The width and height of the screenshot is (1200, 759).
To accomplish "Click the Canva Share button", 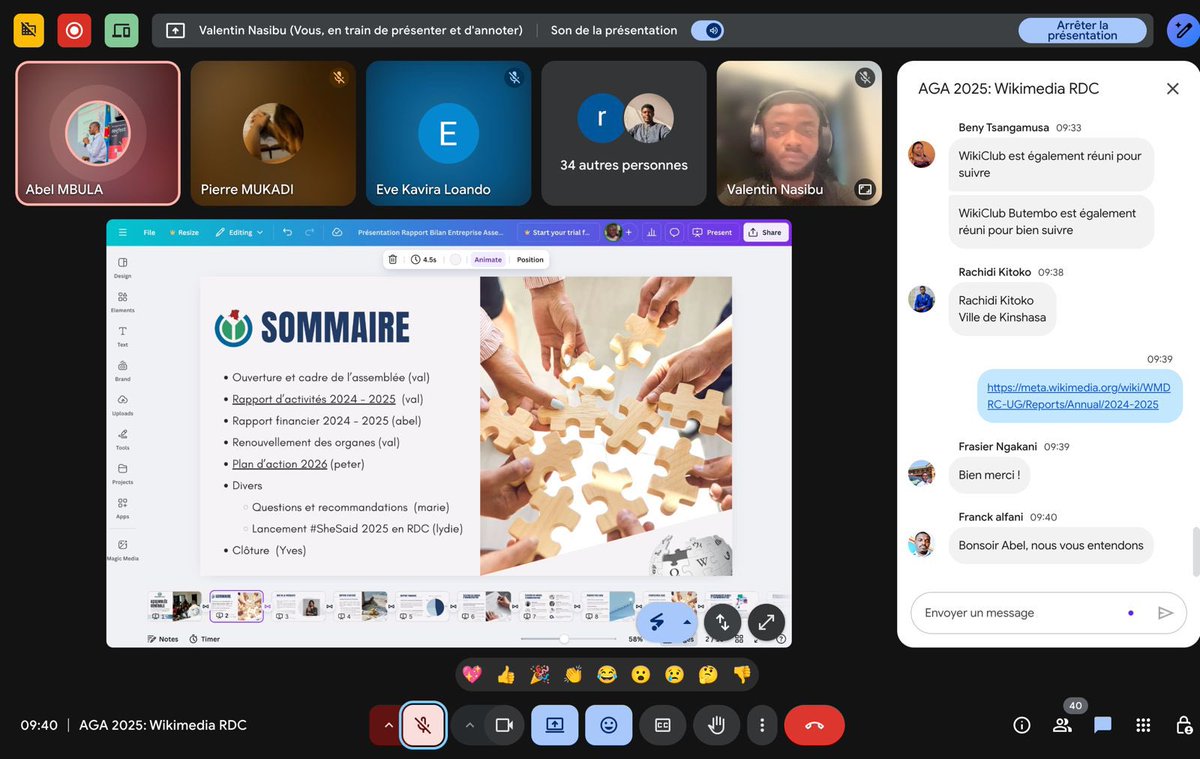I will coord(765,232).
